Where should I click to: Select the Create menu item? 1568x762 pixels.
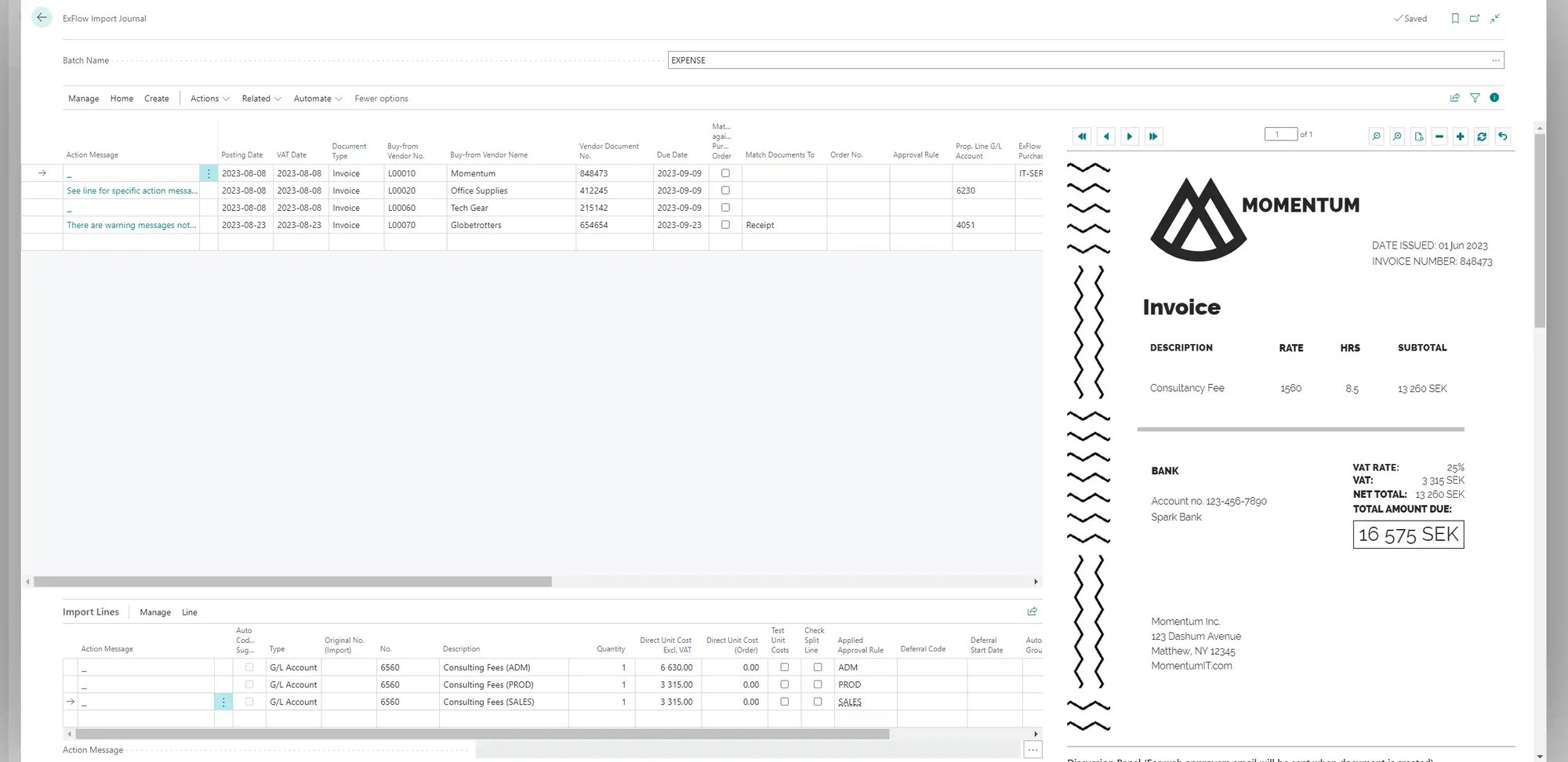(x=157, y=98)
